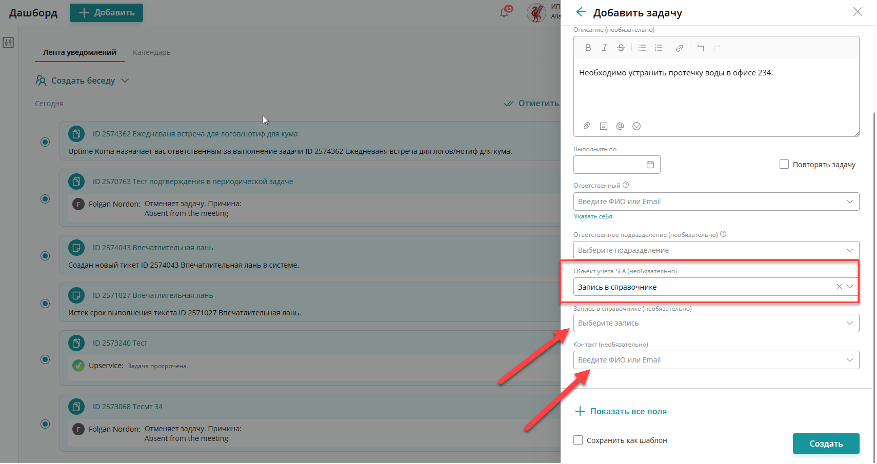877x464 pixels.
Task: Click help icon next to Ответственный label
Action: tap(626, 185)
